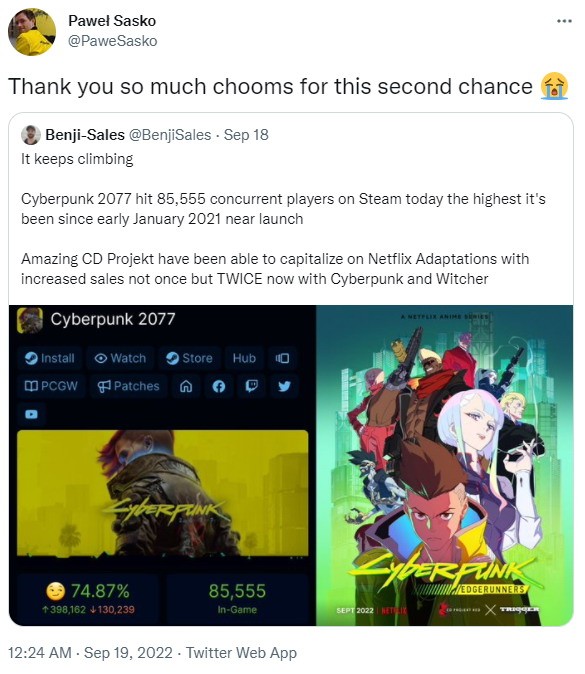The image size is (585, 674).
Task: Open the Hub button
Action: tap(244, 358)
